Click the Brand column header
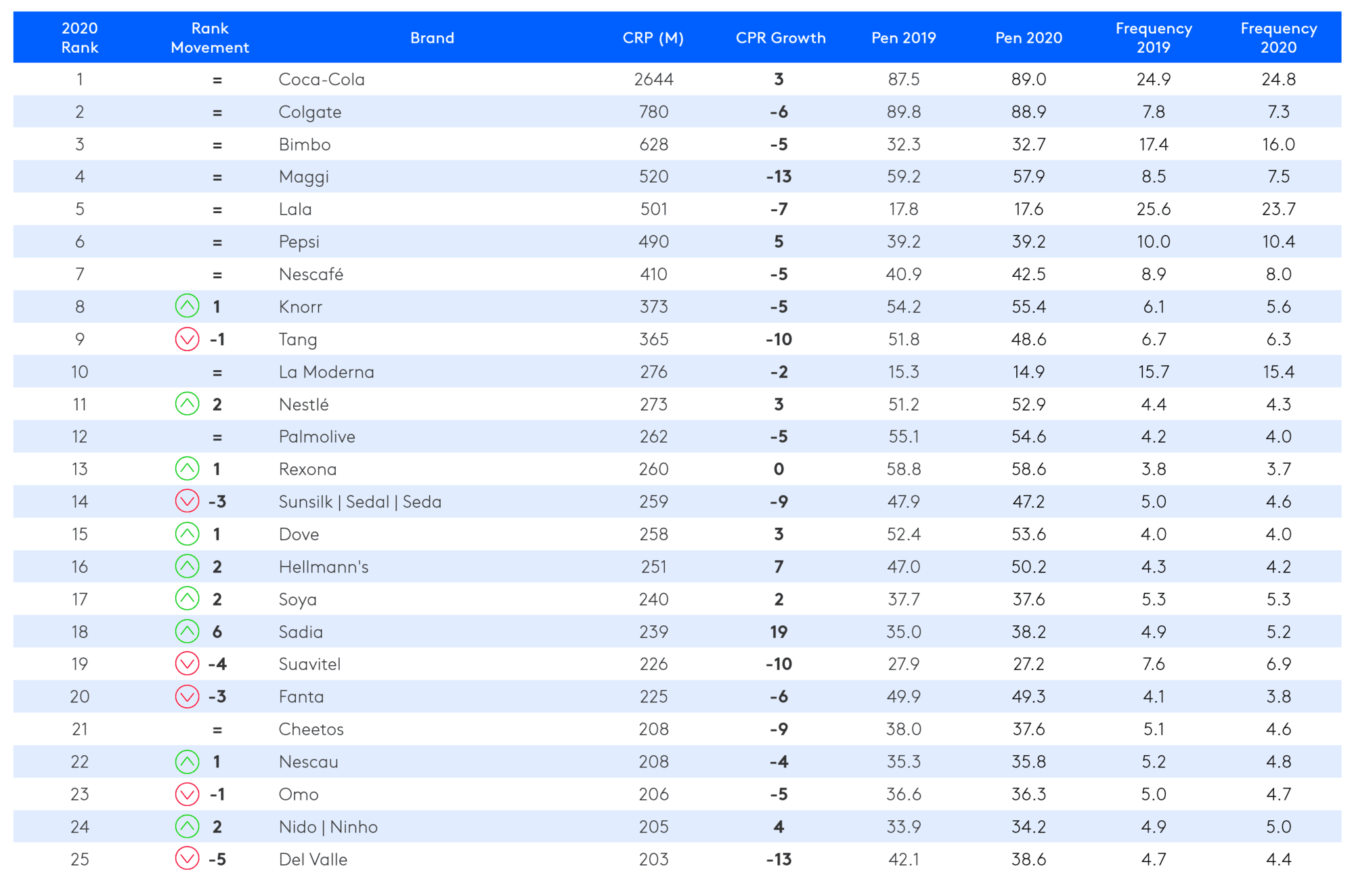The image size is (1354, 896). pyautogui.click(x=432, y=38)
